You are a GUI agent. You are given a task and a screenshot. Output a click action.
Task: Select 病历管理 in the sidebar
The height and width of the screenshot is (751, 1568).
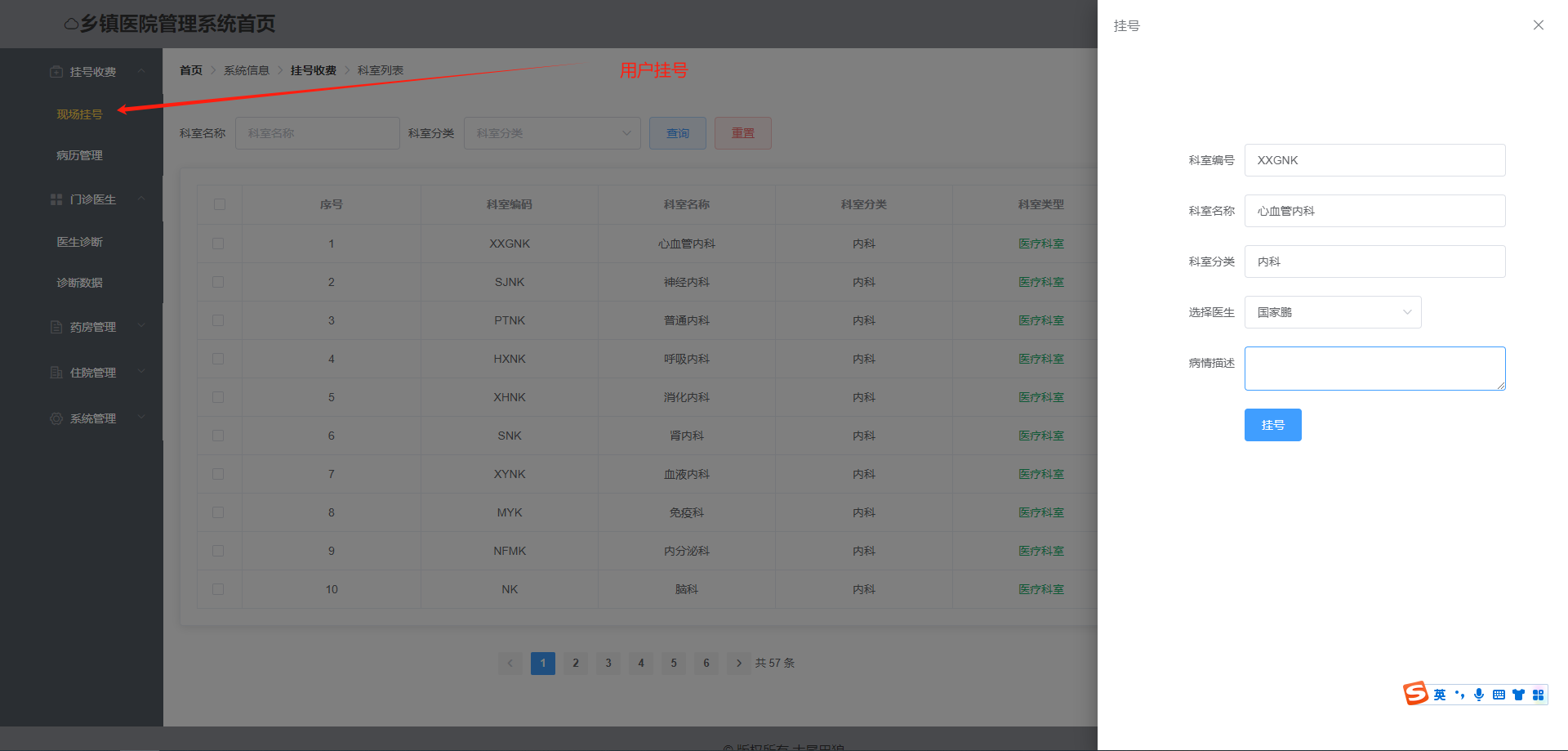(79, 155)
